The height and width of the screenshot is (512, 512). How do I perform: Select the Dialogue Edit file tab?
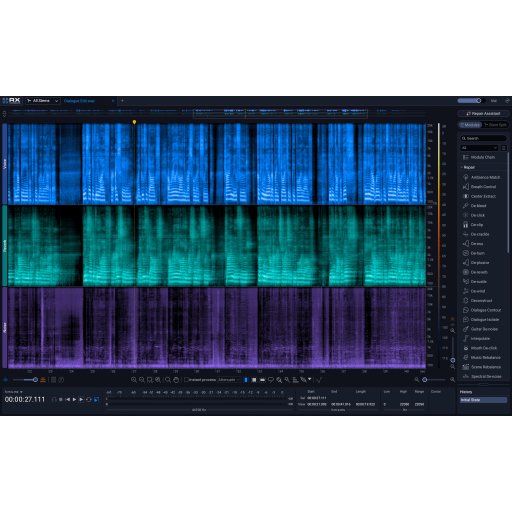79,101
